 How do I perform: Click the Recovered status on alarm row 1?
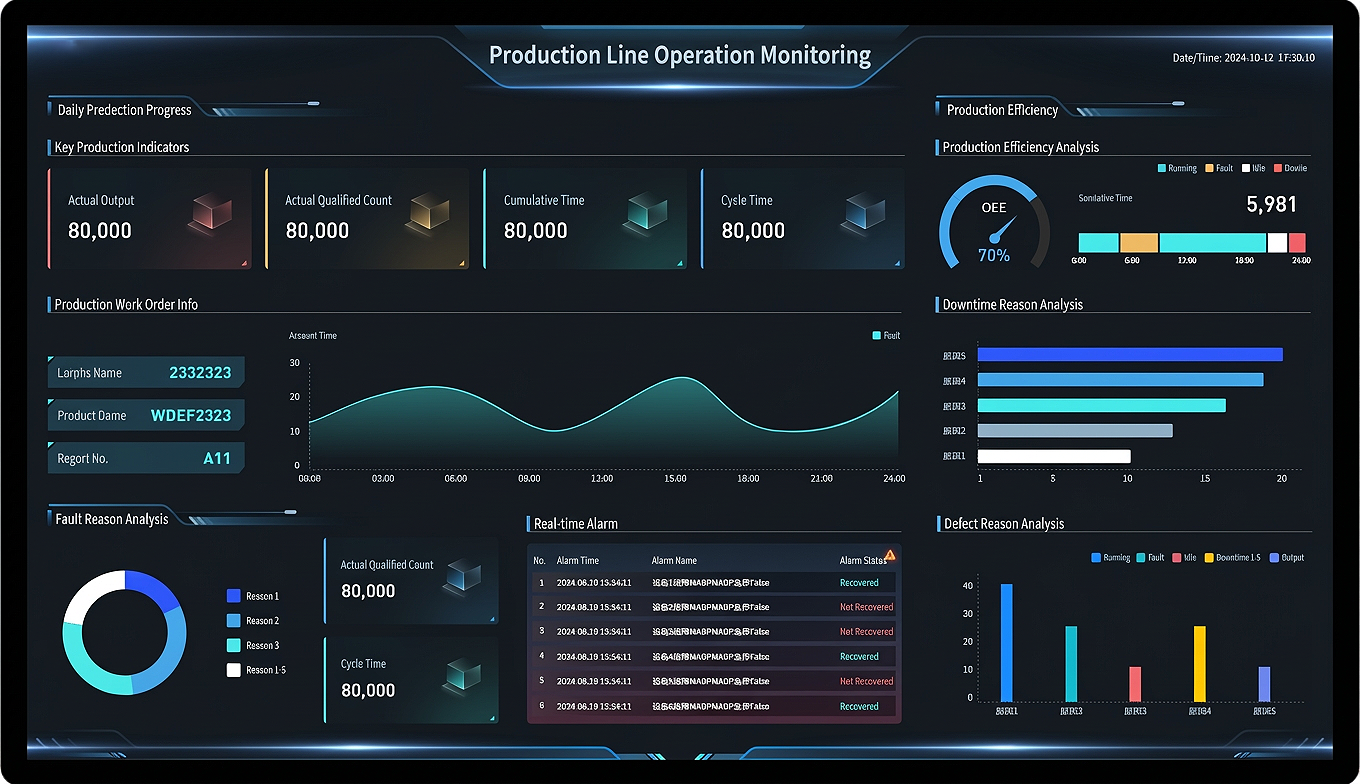[858, 582]
